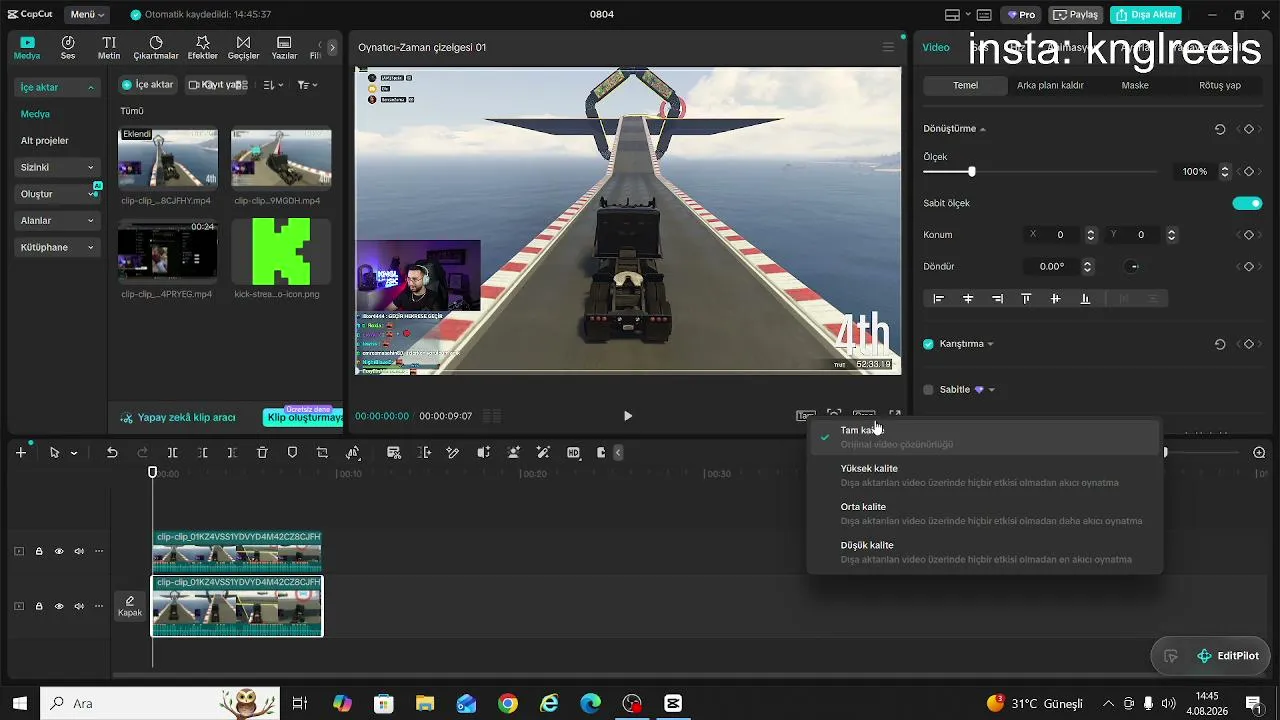Click the delete trash icon
This screenshot has height=720, width=1280.
(x=262, y=453)
